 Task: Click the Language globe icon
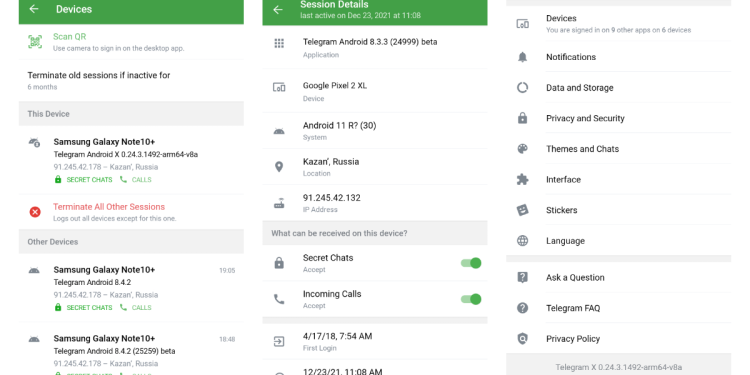[x=522, y=241]
